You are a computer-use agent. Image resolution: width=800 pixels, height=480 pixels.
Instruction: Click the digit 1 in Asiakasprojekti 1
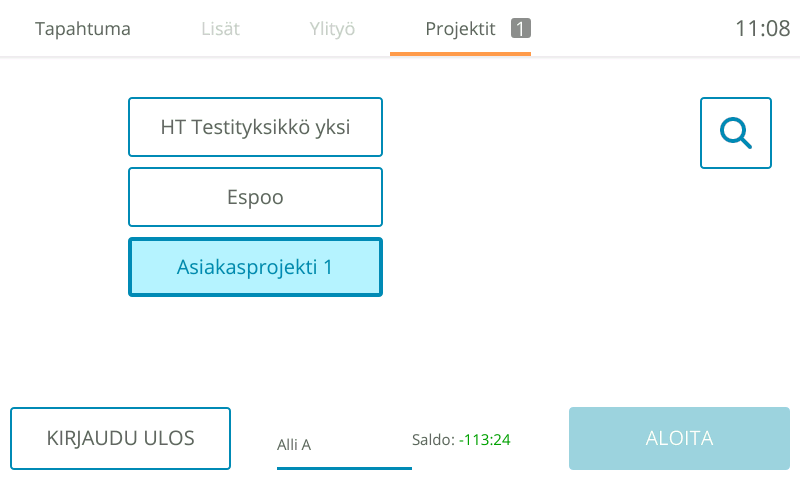pyautogui.click(x=328, y=267)
